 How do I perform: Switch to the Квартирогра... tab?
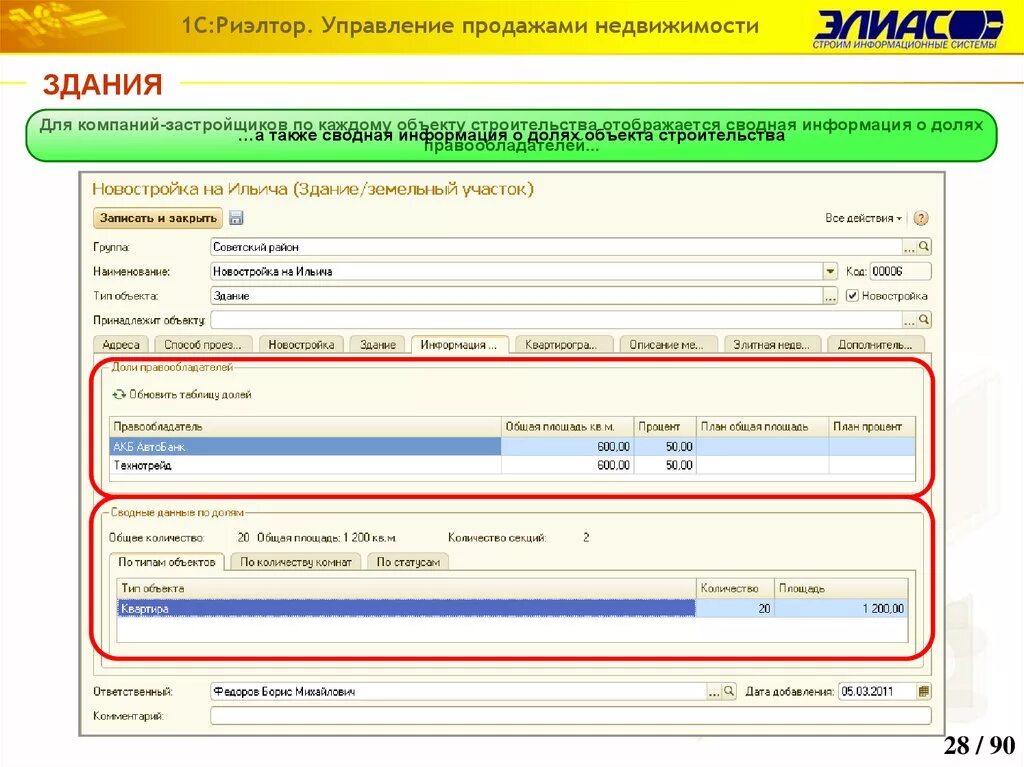562,344
